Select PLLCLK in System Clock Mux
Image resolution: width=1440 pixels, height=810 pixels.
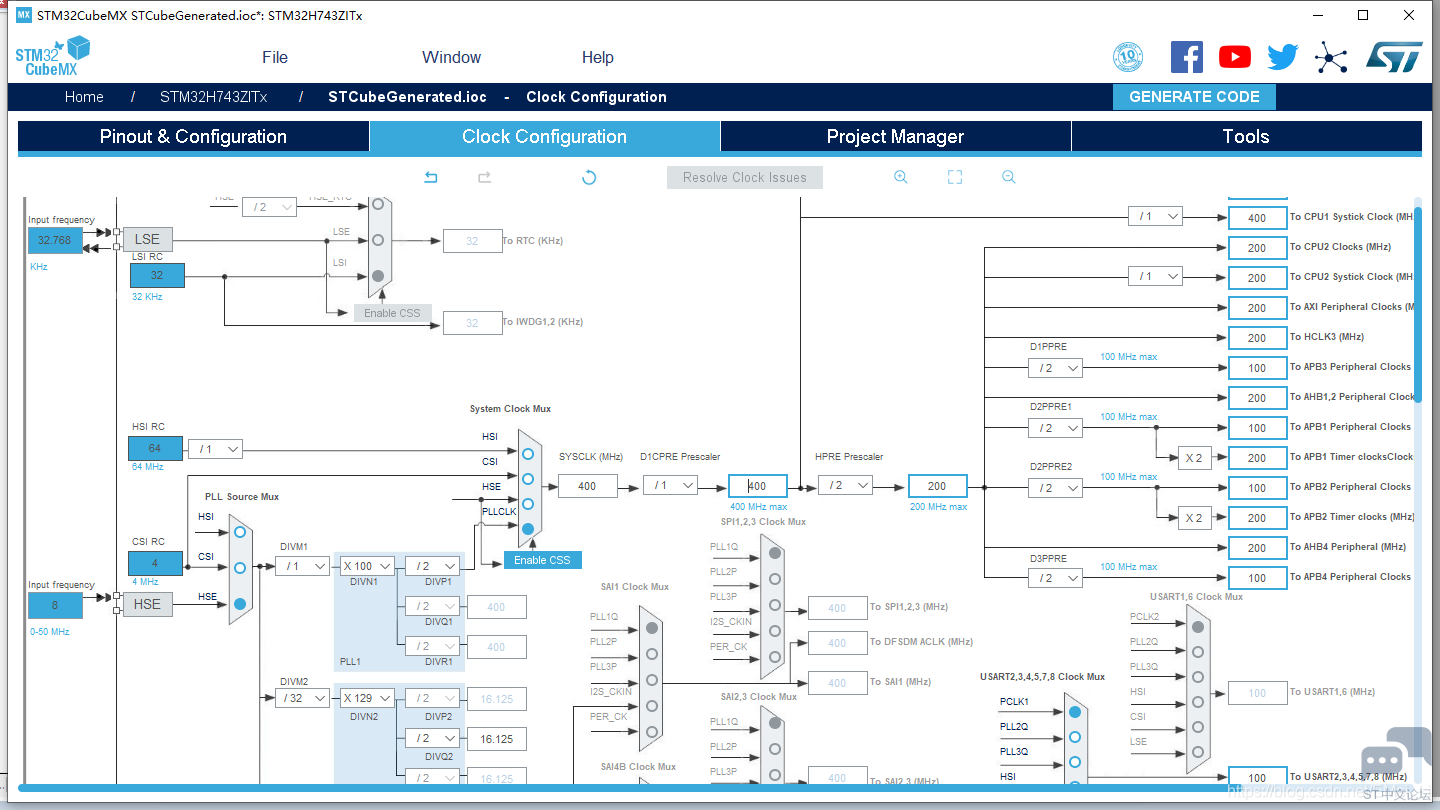point(528,528)
